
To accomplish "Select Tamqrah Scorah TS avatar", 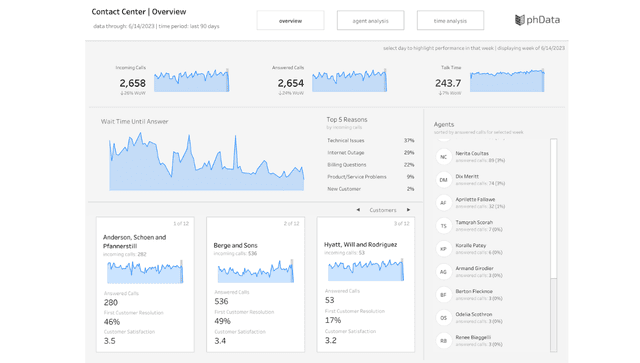I will tap(444, 226).
